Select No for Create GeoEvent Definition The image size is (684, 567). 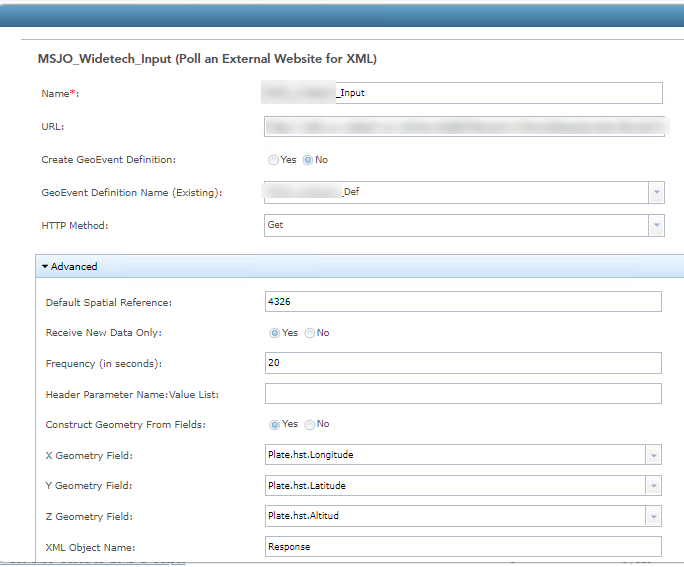(x=308, y=160)
